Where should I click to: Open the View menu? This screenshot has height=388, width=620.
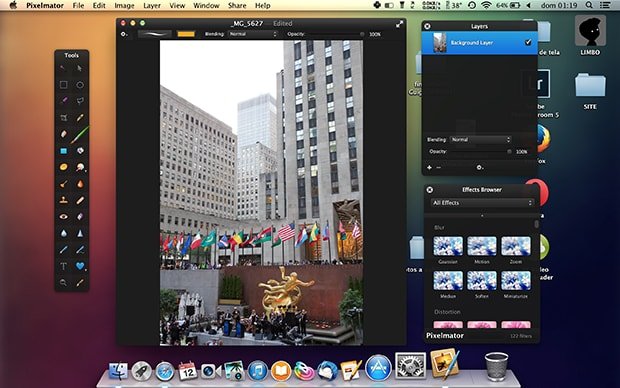[x=177, y=6]
